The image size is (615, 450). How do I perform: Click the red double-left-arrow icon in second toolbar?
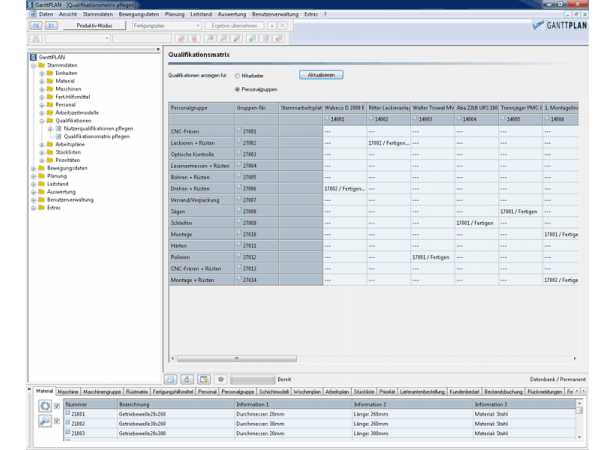pyautogui.click(x=180, y=38)
